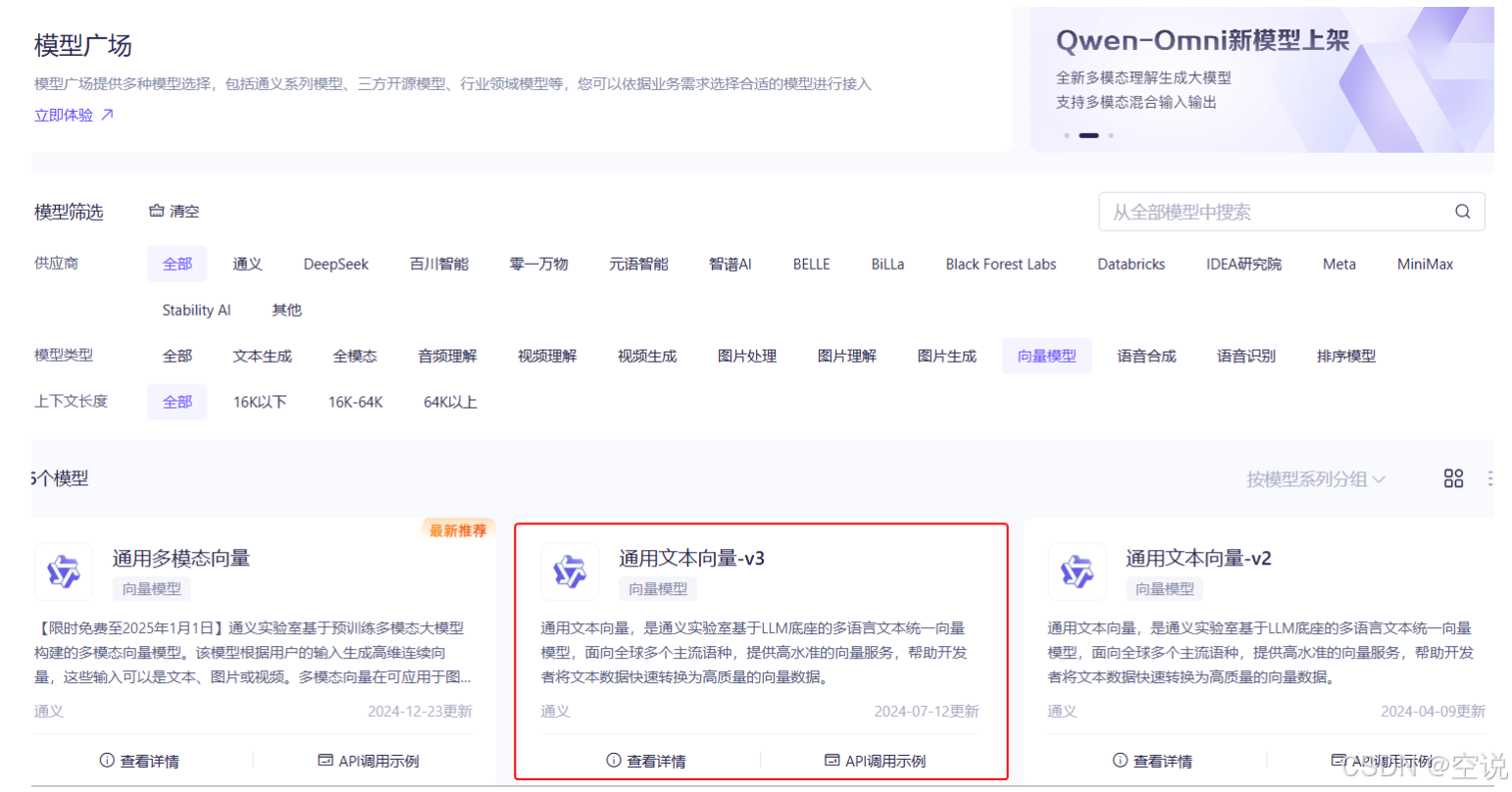Select 图片生成 model type
Viewport: 1512px width, 792px height.
pos(947,356)
